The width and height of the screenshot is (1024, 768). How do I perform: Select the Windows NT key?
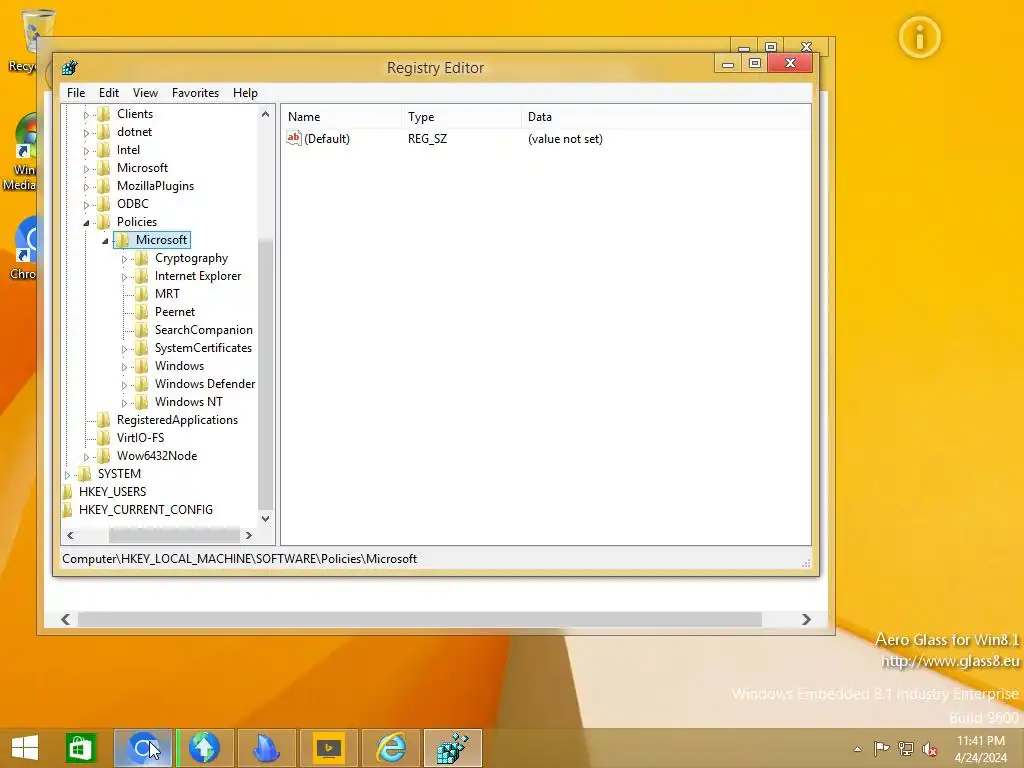click(189, 402)
